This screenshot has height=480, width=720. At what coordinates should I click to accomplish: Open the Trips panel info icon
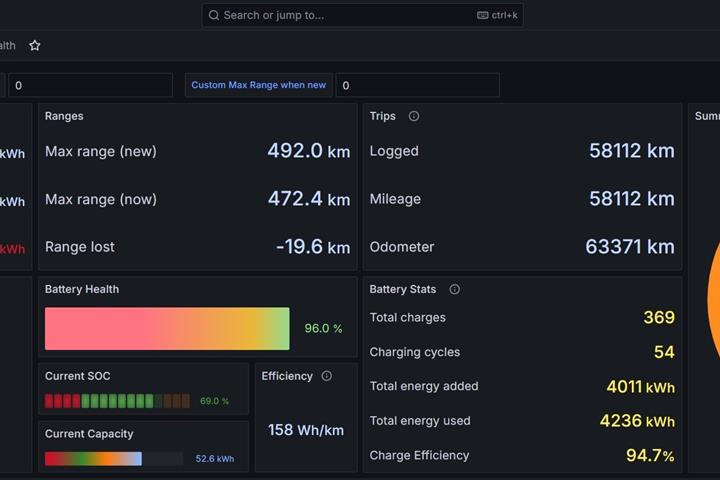click(414, 116)
